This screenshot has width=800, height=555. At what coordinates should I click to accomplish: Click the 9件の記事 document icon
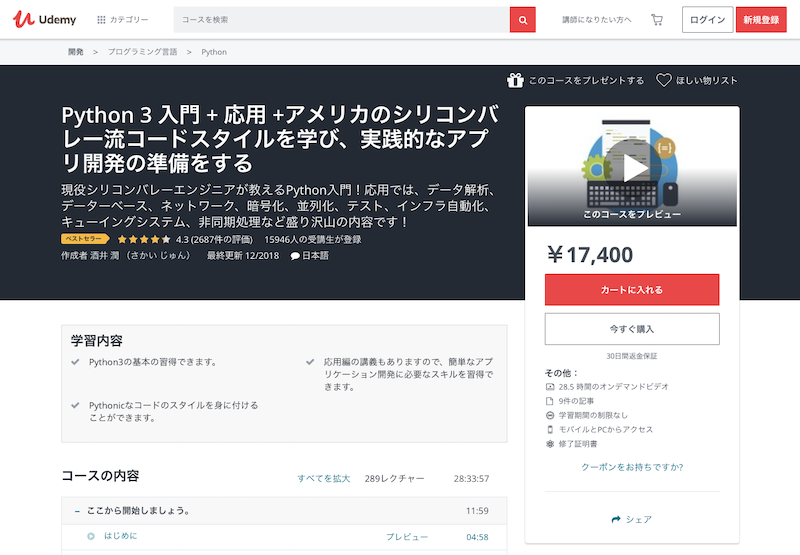pos(550,401)
